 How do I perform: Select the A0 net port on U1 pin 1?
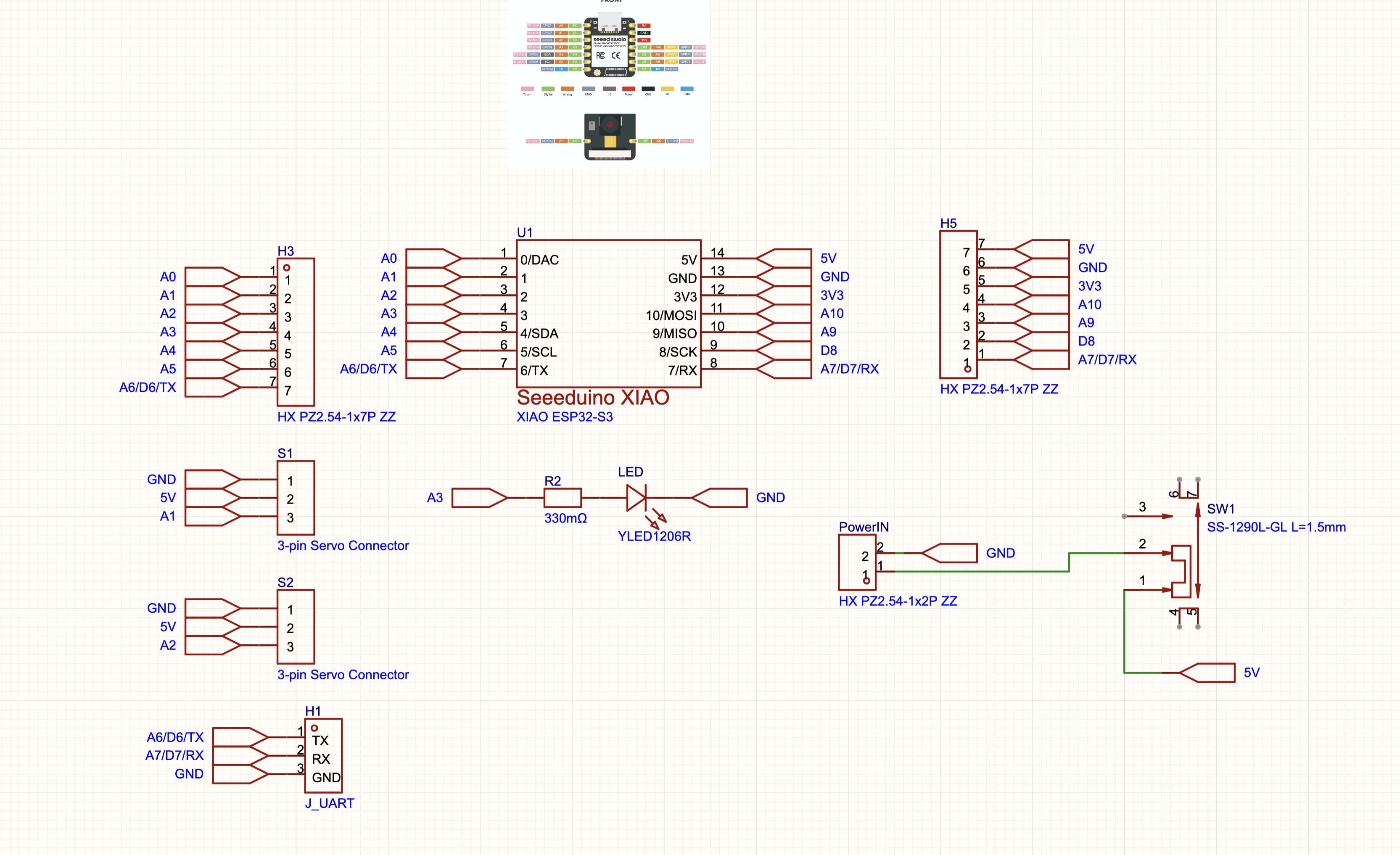point(433,259)
